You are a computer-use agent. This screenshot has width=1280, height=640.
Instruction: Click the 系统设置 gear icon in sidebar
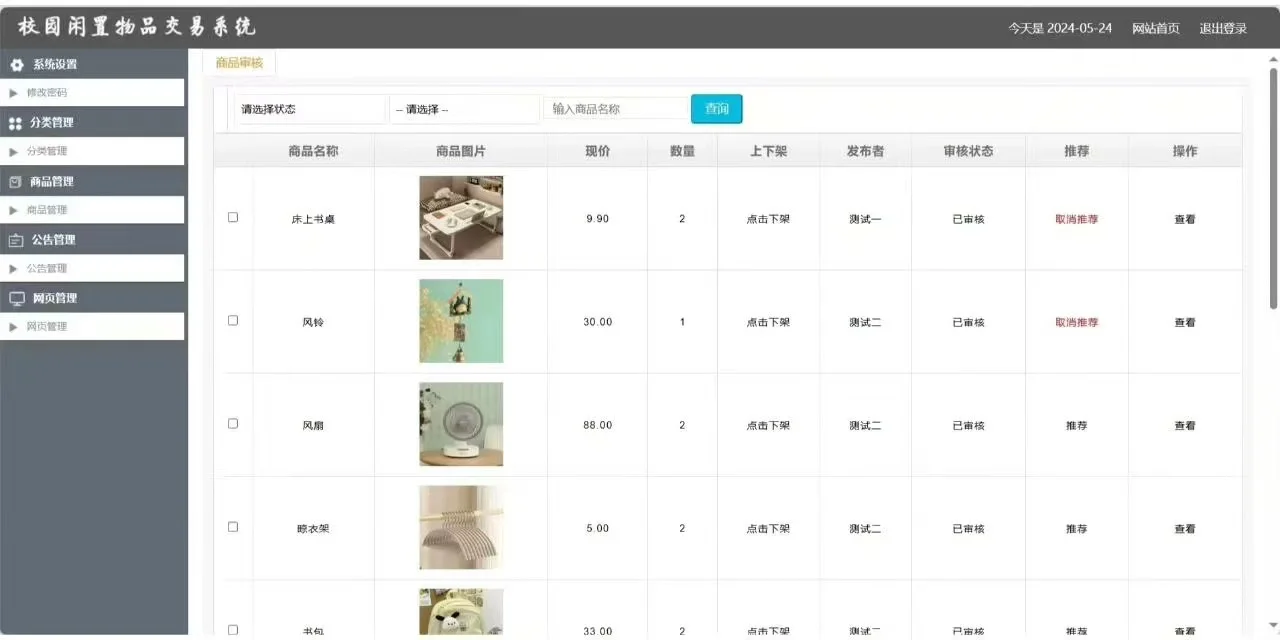point(16,63)
